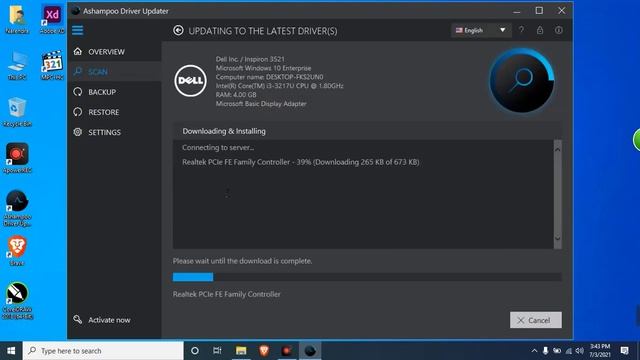Image resolution: width=640 pixels, height=360 pixels.
Task: Open the help question mark icon
Action: click(x=521, y=30)
